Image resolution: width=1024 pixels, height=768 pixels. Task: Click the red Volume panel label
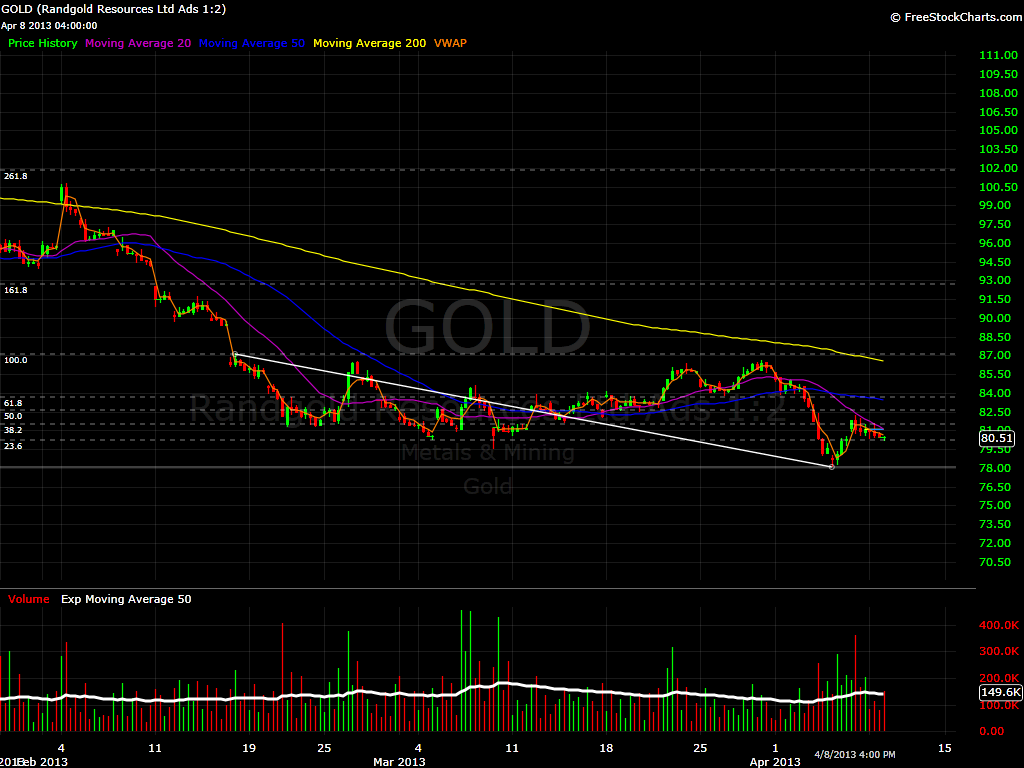pyautogui.click(x=29, y=599)
